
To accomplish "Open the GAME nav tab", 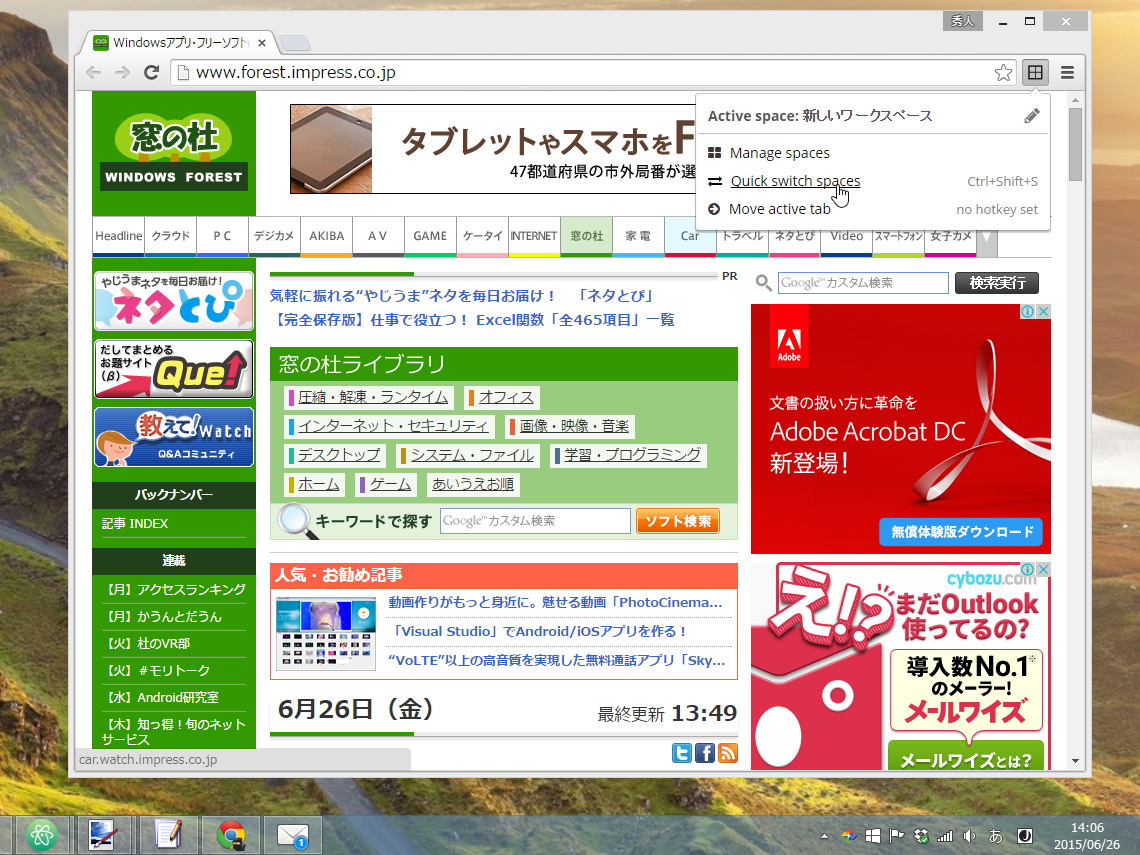I will point(430,236).
